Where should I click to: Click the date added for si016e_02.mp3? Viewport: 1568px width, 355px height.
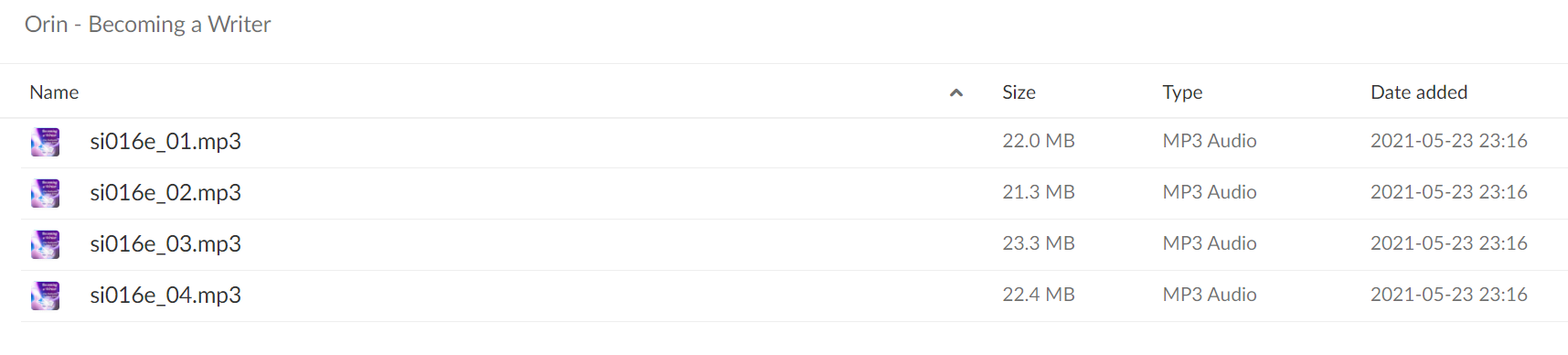click(x=1449, y=192)
